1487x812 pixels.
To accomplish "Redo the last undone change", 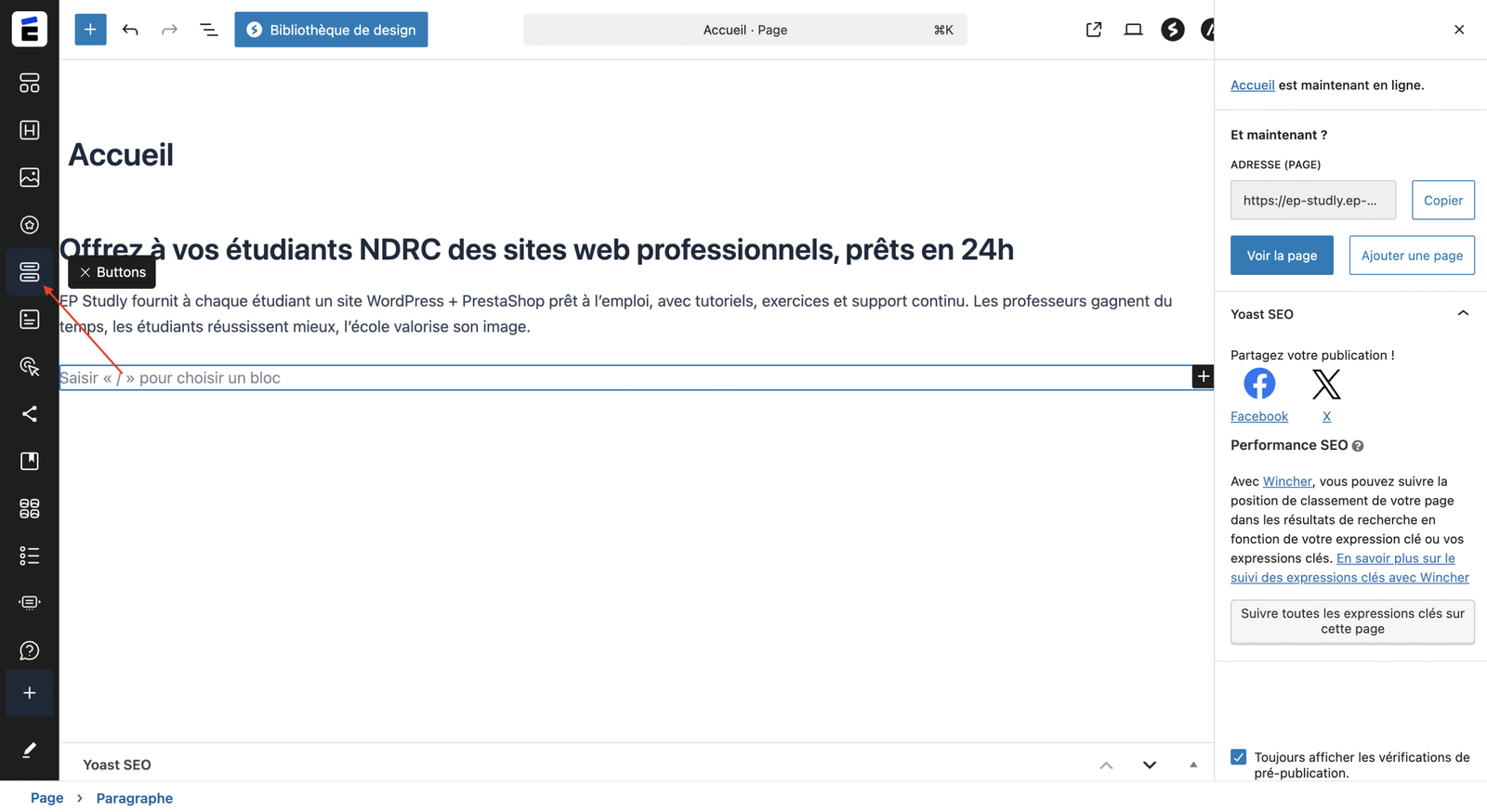I will click(x=169, y=30).
